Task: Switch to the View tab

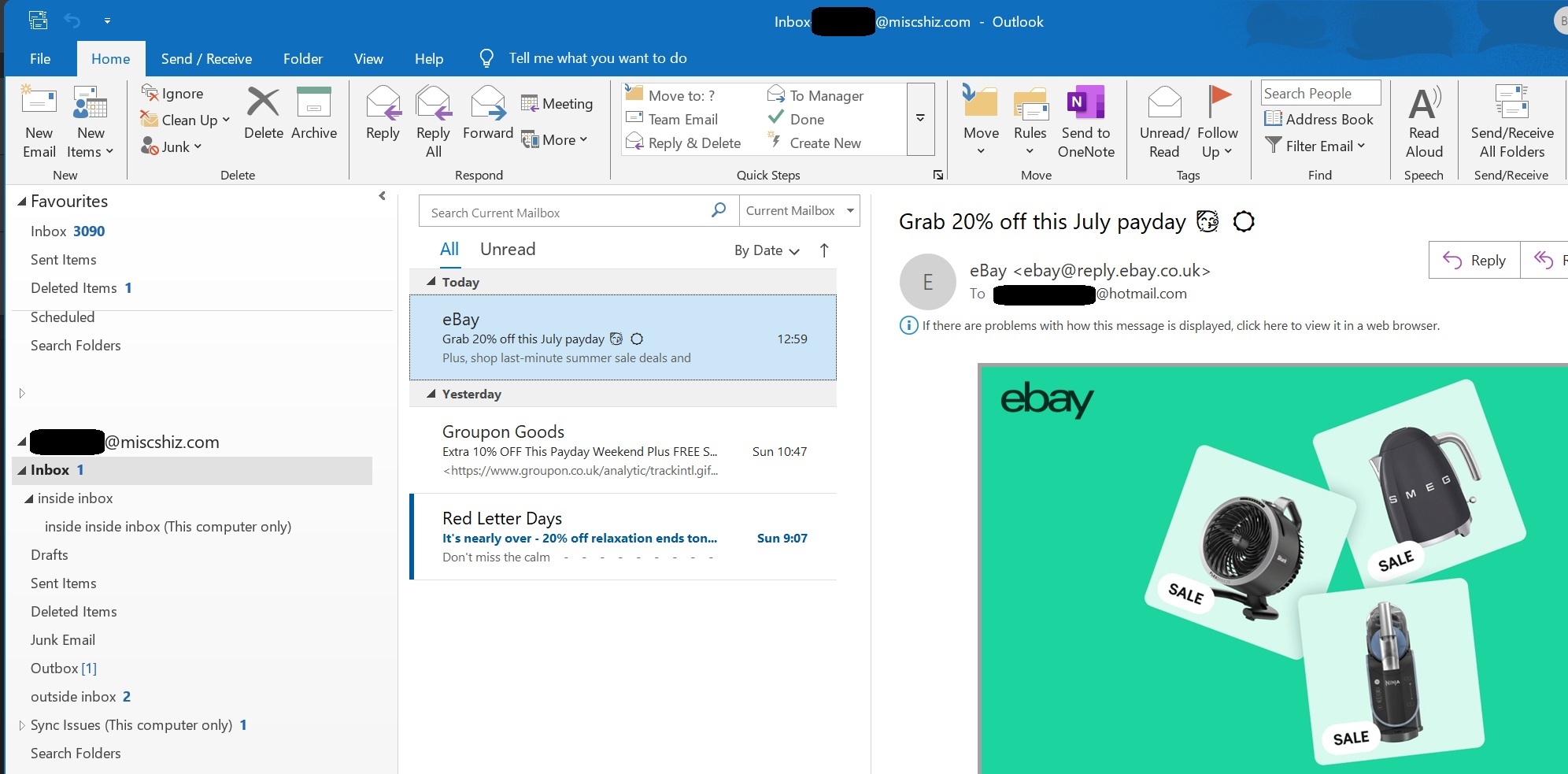Action: 368,58
